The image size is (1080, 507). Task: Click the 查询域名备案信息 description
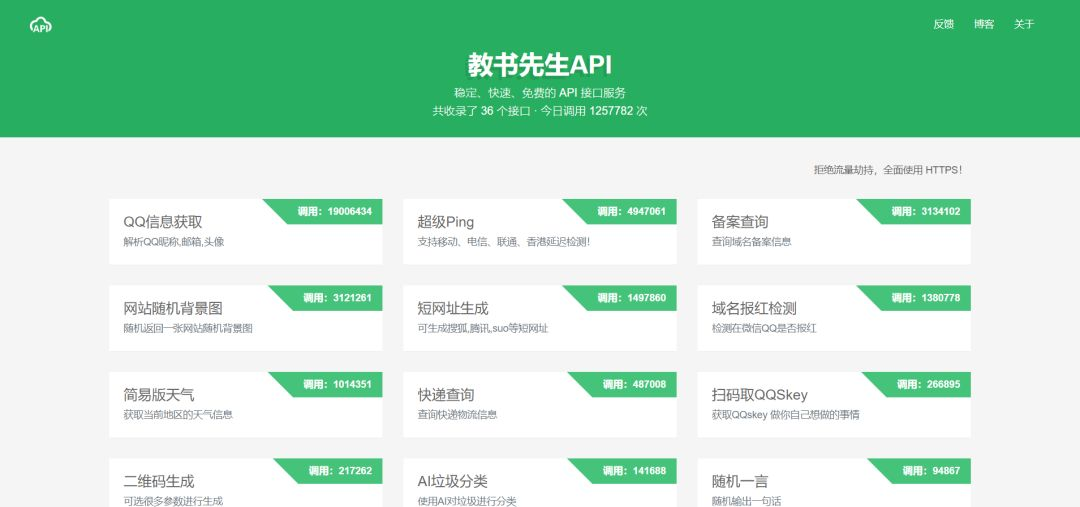[x=751, y=242]
